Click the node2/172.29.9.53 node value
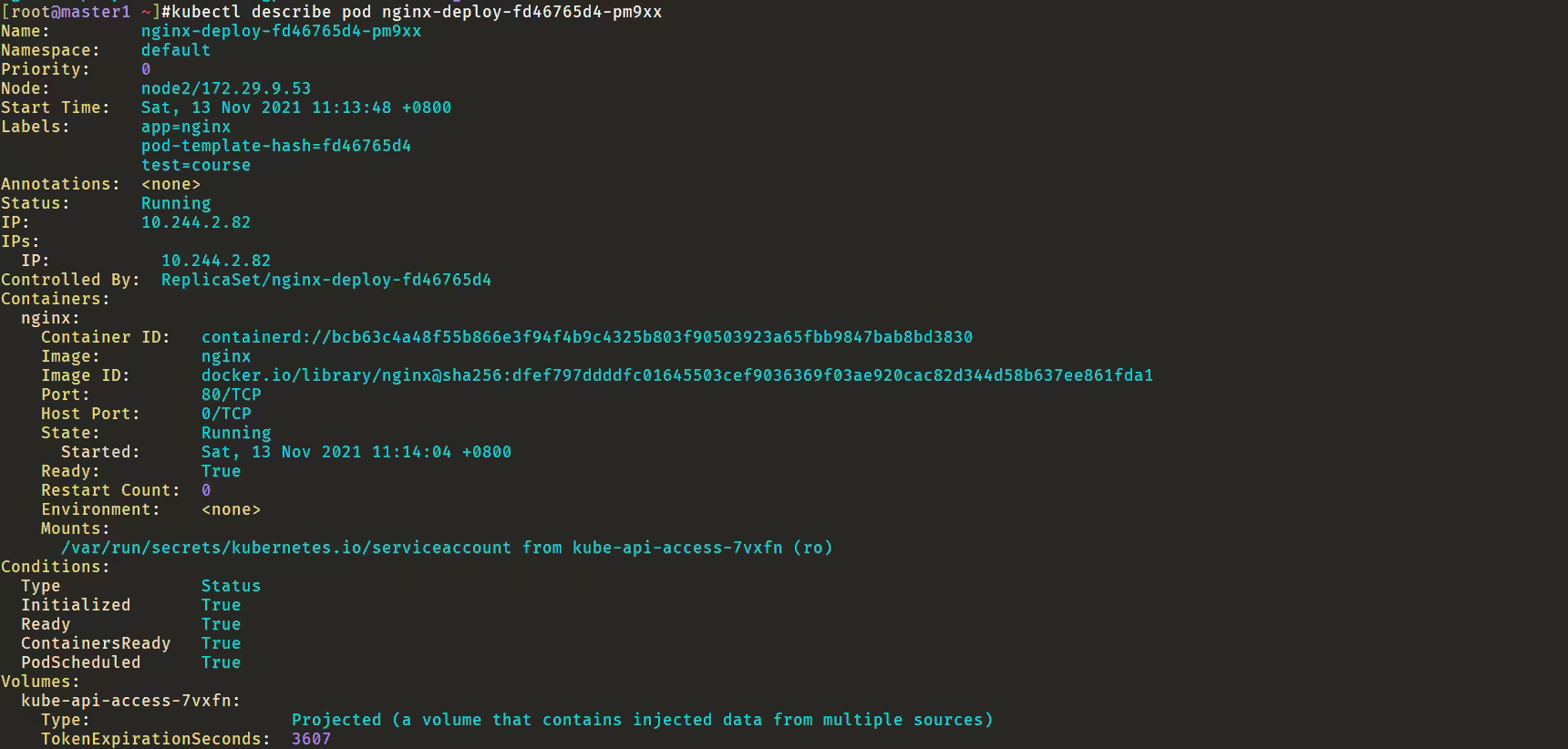 click(x=226, y=88)
